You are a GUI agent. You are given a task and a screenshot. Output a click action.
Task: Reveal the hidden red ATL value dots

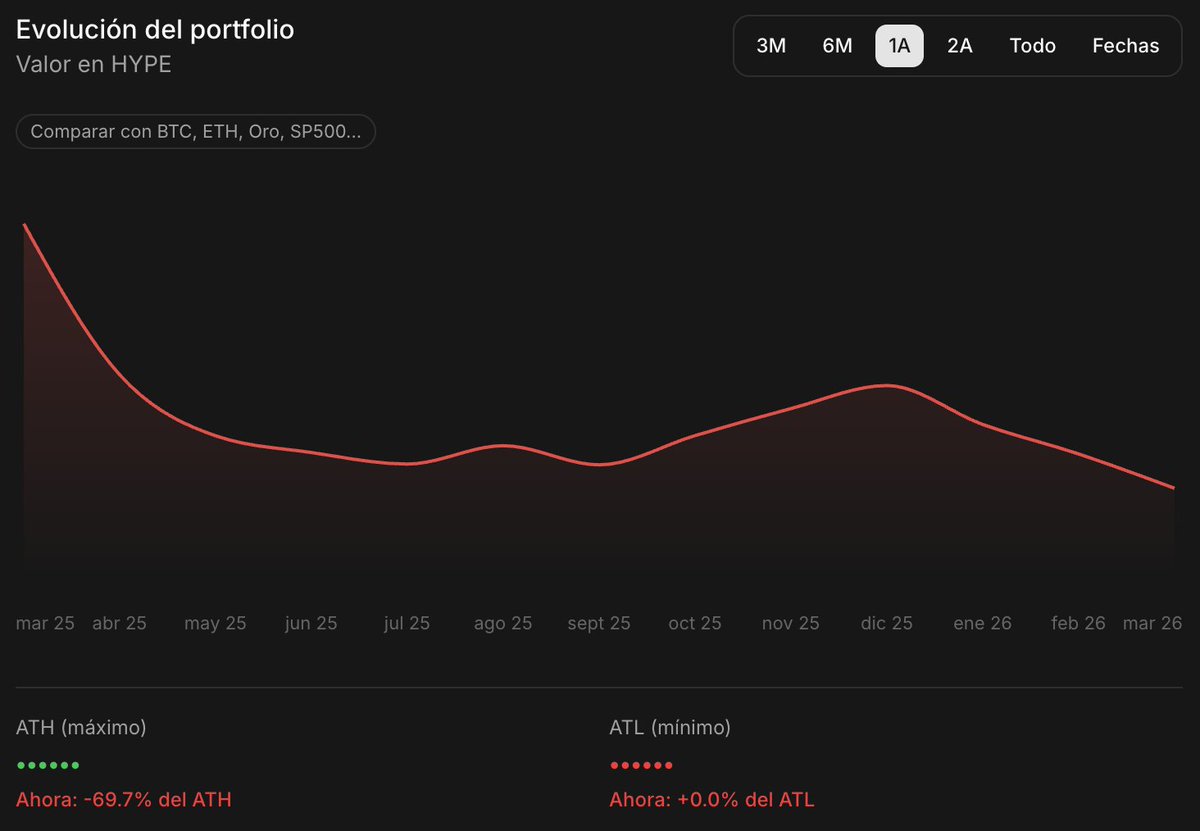click(x=641, y=766)
